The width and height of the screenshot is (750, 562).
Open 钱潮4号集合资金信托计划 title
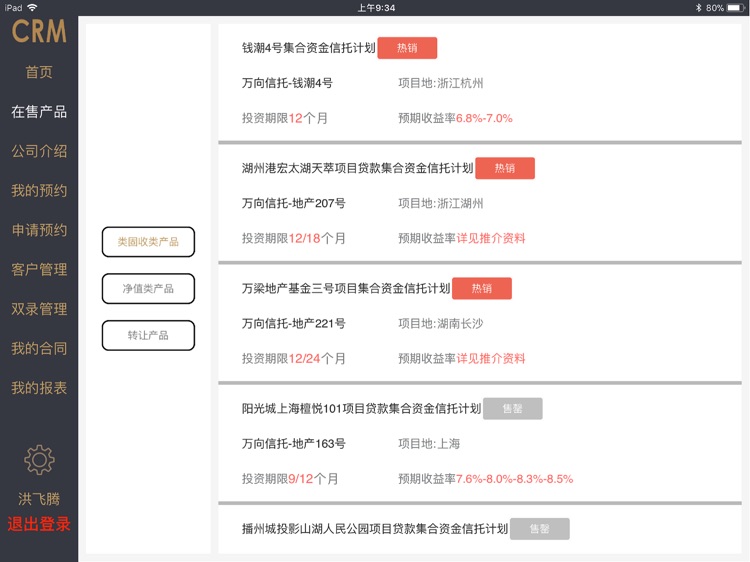(309, 48)
